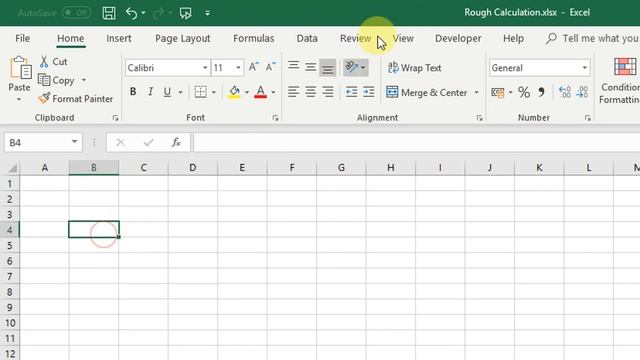Viewport: 640px width, 360px height.
Task: Decrease the font size
Action: (271, 67)
